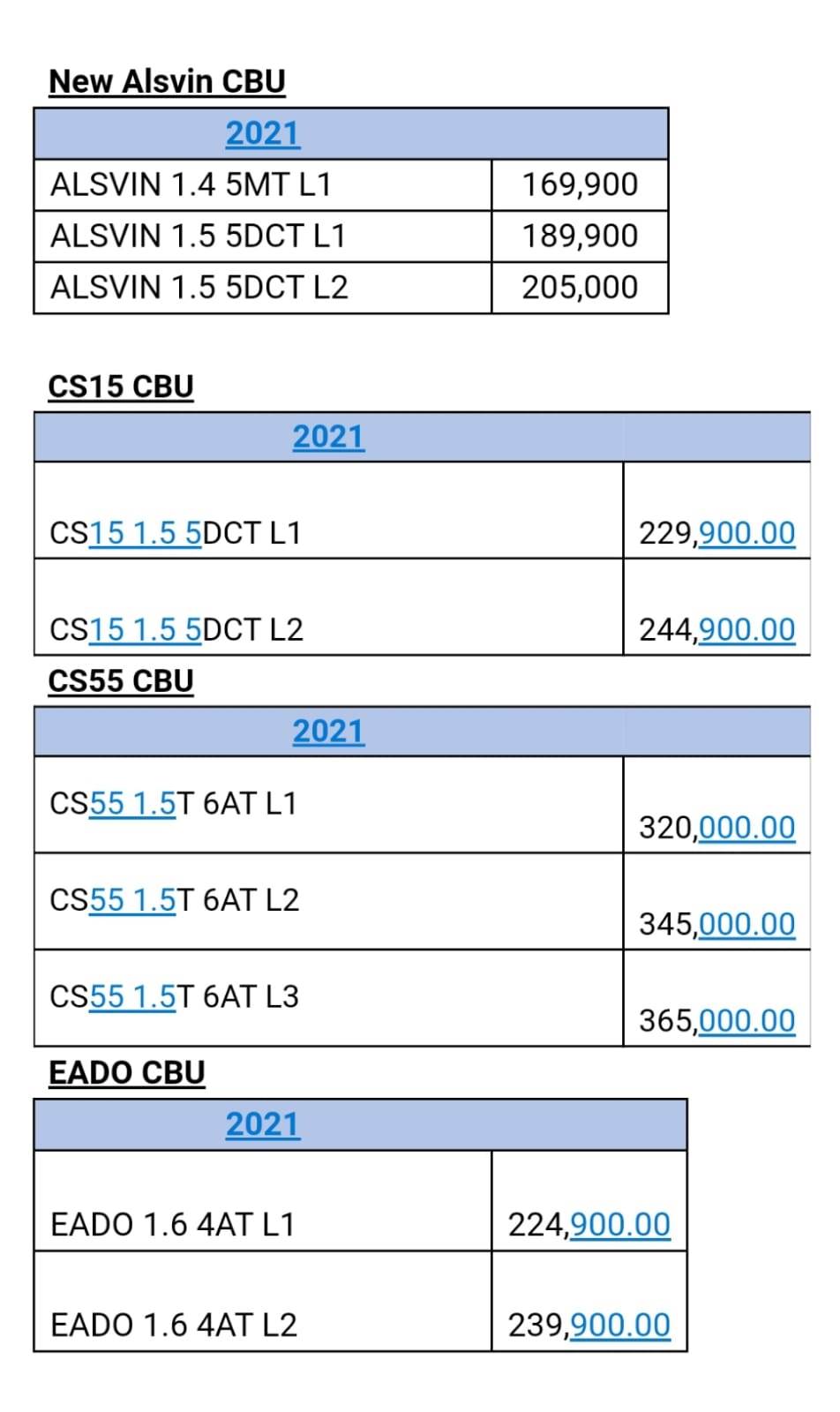Select the 205,000 price cell

click(x=579, y=287)
